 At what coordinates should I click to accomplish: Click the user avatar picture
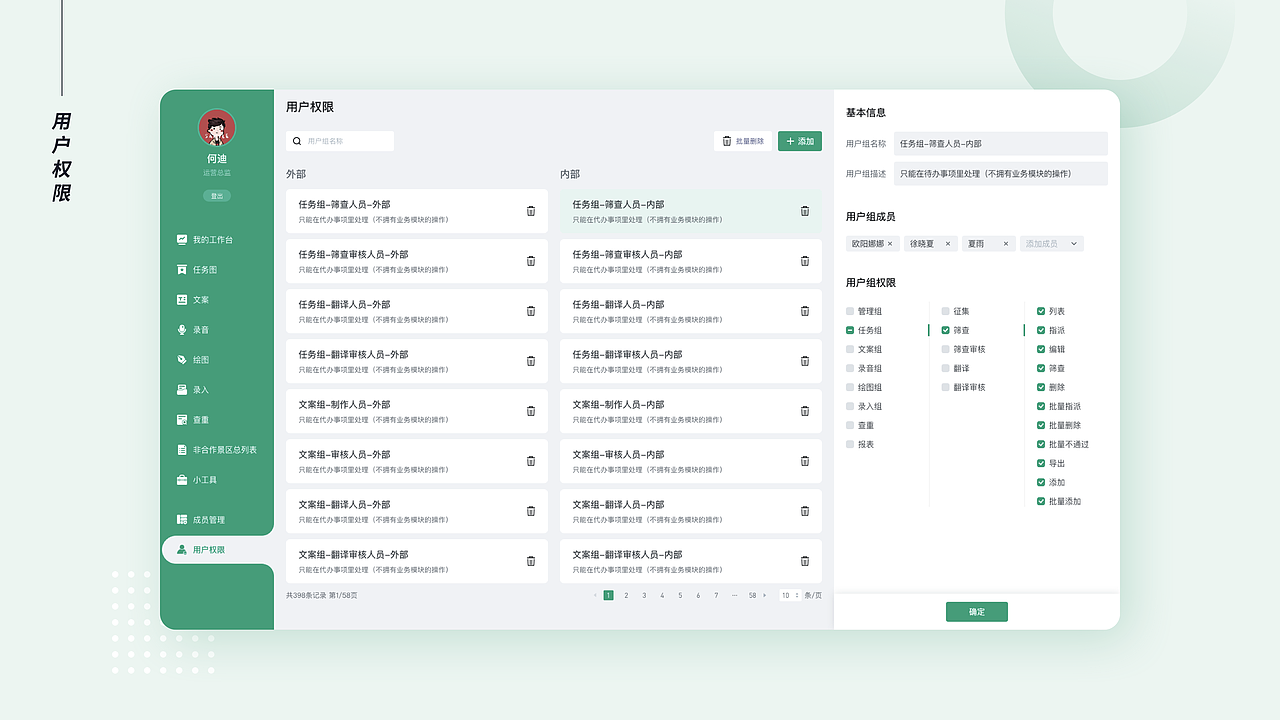coord(217,128)
